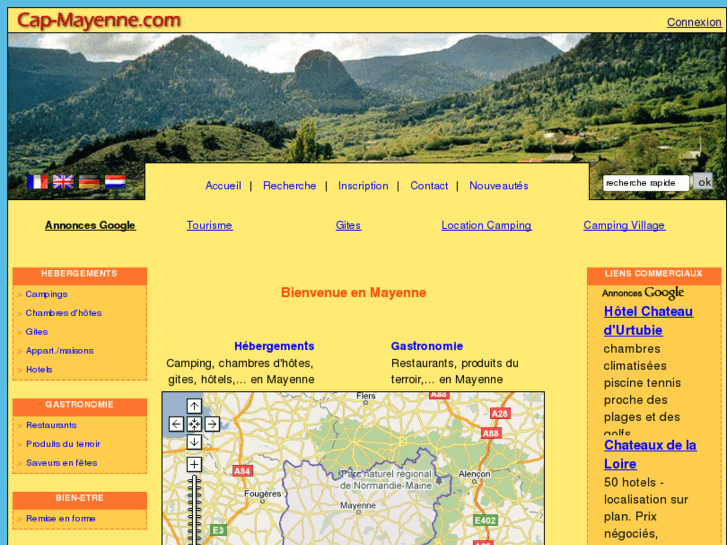Go to the Accueil menu item
The height and width of the screenshot is (545, 727).
tap(223, 186)
